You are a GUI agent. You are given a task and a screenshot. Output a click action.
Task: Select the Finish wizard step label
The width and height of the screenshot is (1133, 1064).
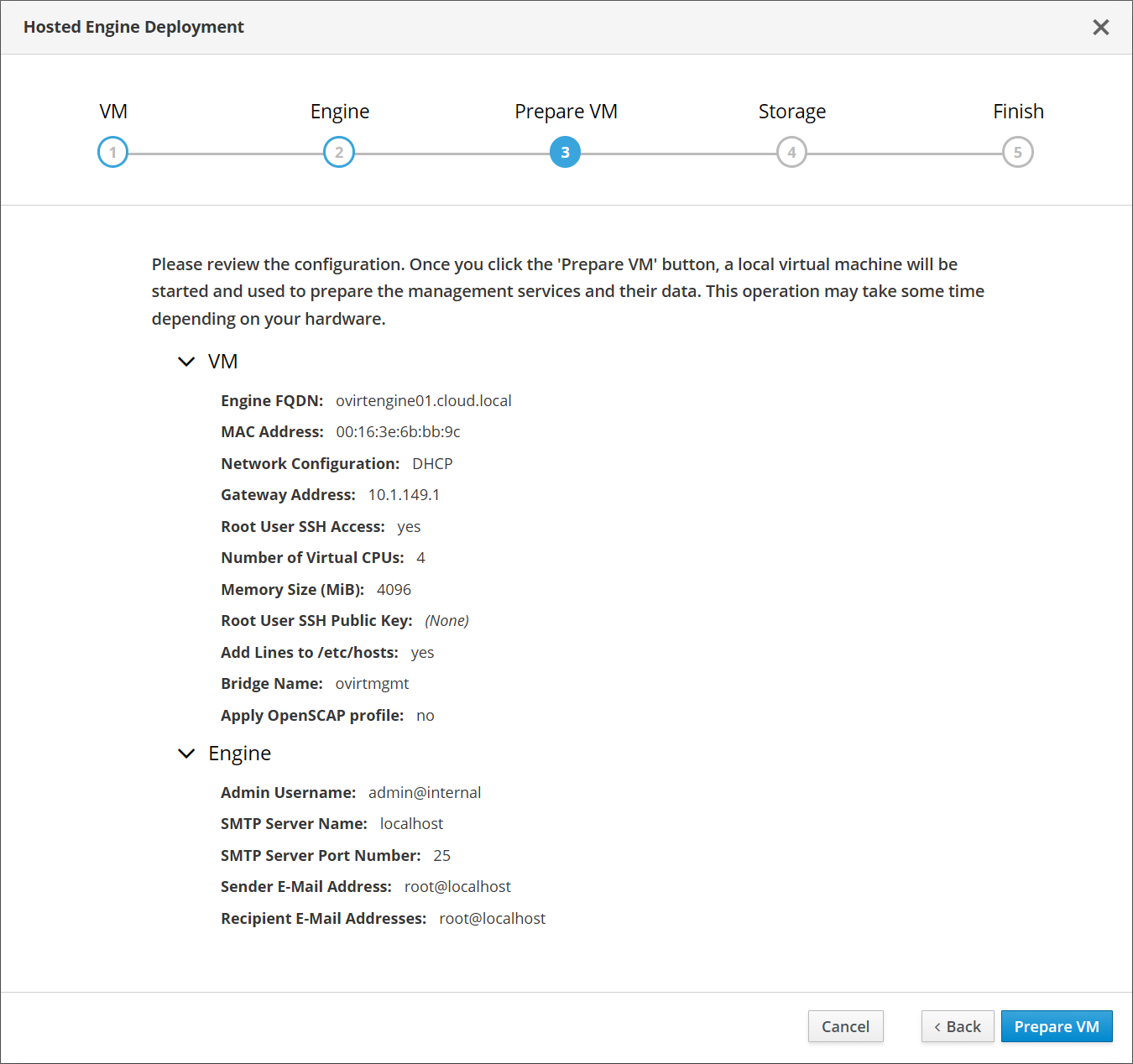[1018, 112]
